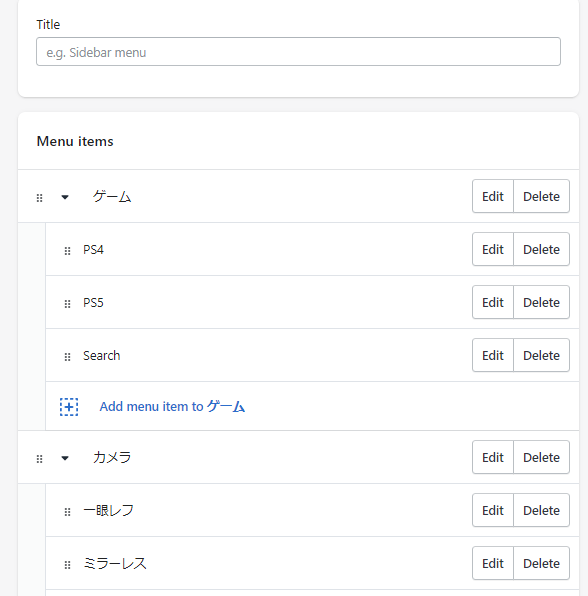This screenshot has width=588, height=596.
Task: Delete the Search menu item
Action: click(x=541, y=355)
